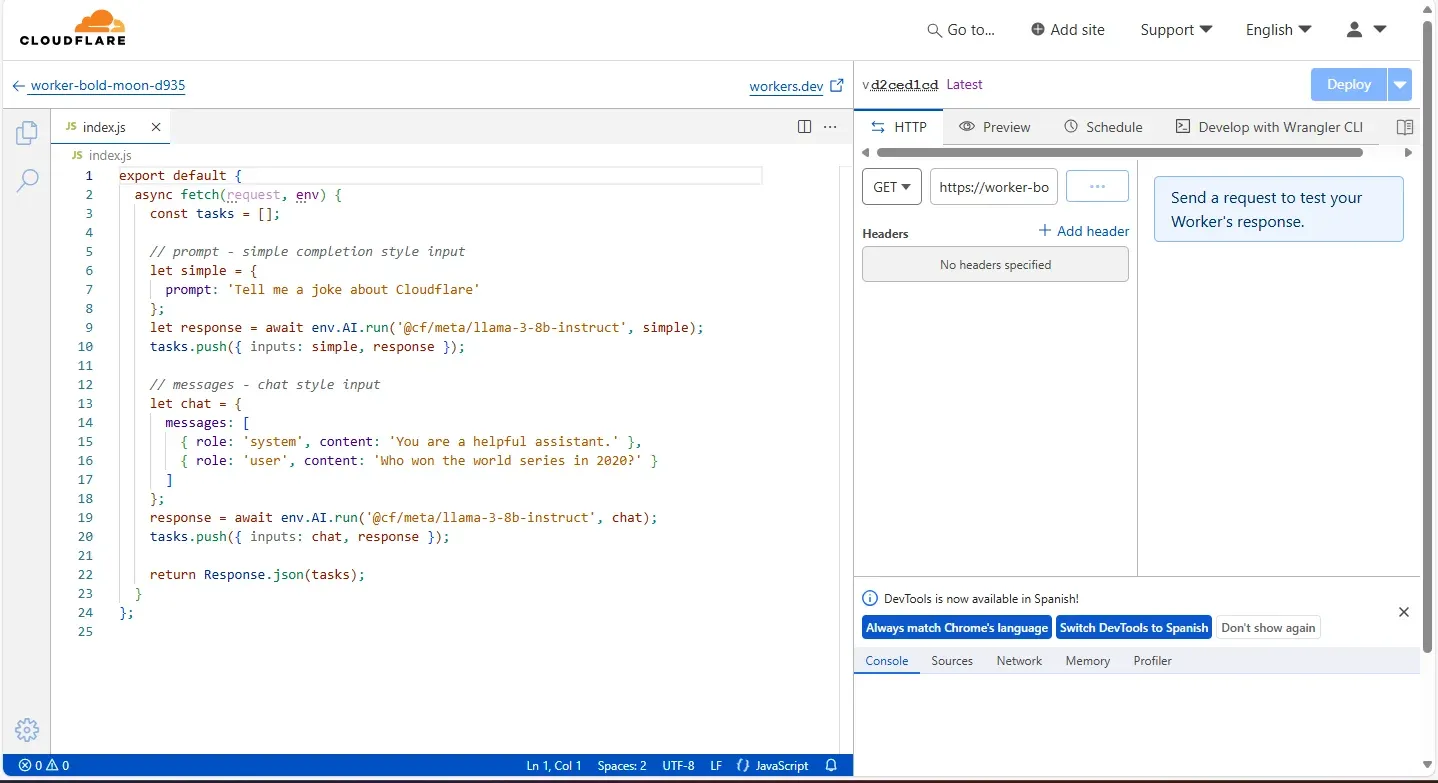Click the split editor icon
The image size is (1438, 783).
tap(804, 127)
